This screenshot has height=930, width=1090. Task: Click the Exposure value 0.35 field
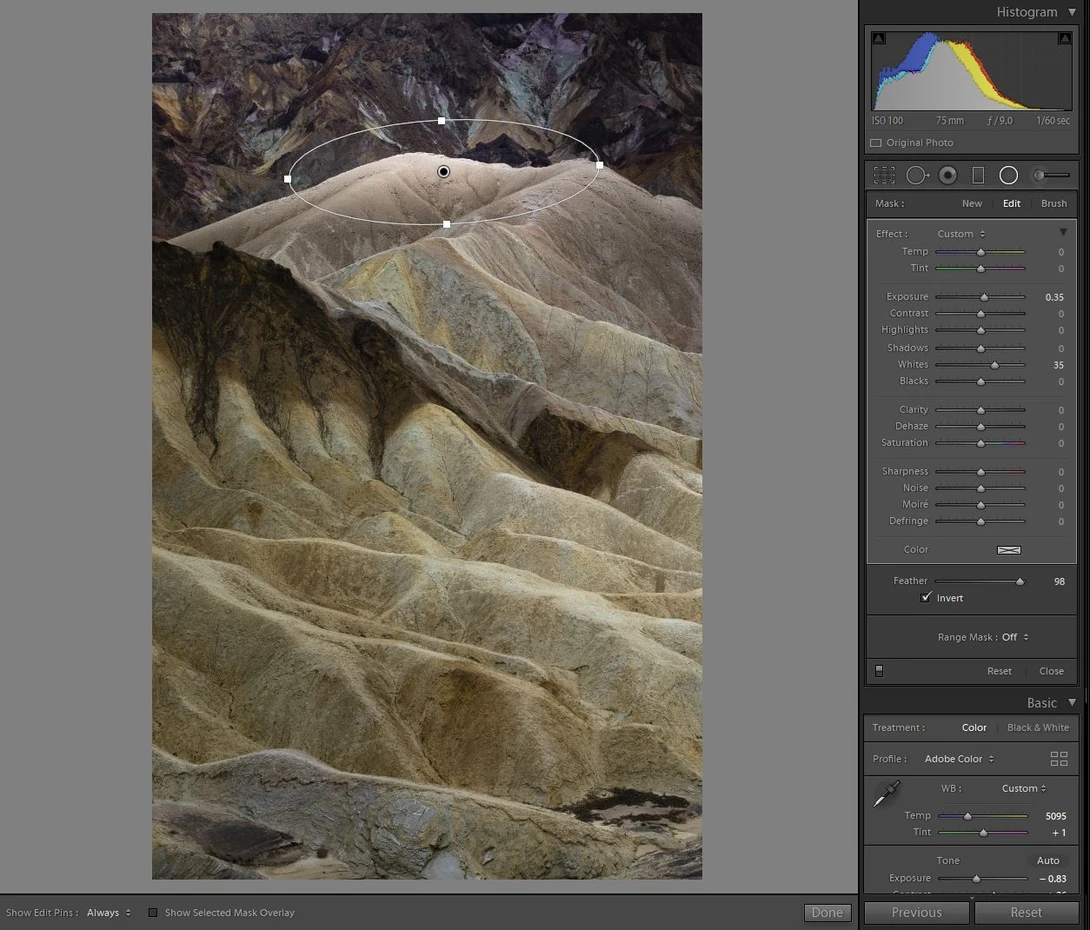point(1054,297)
